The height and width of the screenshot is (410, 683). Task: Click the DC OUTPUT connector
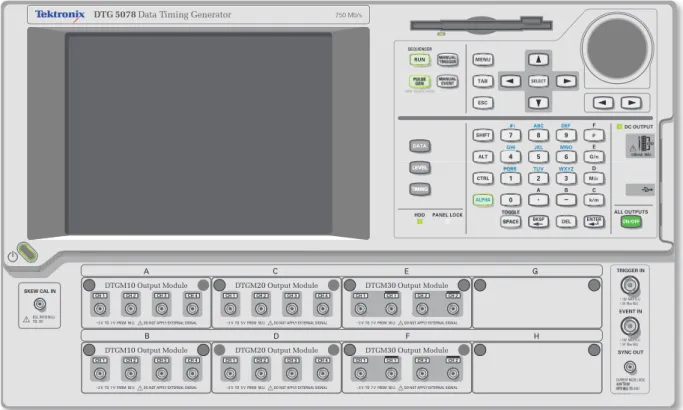click(640, 146)
